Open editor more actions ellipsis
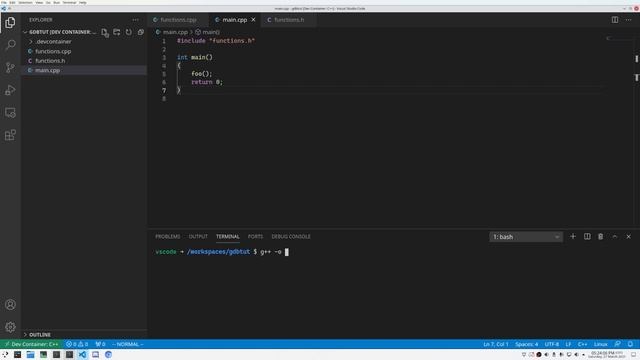Image resolution: width=640 pixels, height=360 pixels. pos(629,20)
